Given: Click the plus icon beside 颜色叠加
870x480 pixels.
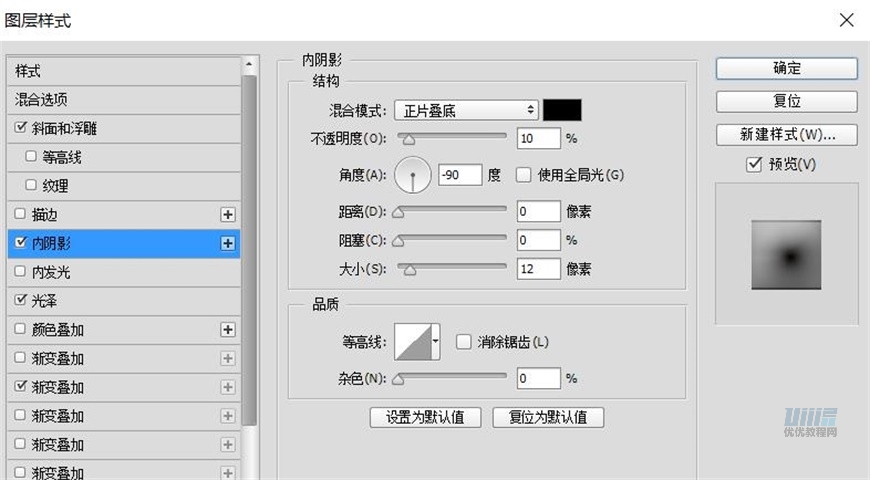Looking at the screenshot, I should point(227,330).
